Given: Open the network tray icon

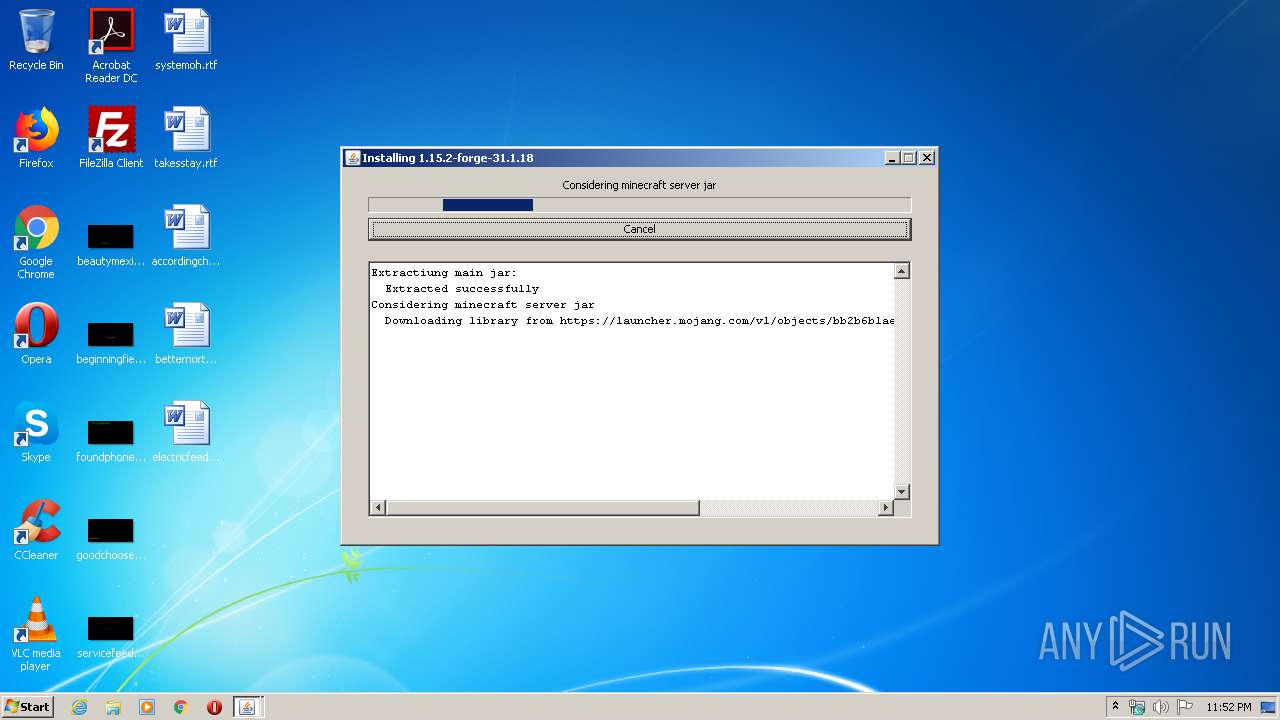Looking at the screenshot, I should pos(1137,707).
